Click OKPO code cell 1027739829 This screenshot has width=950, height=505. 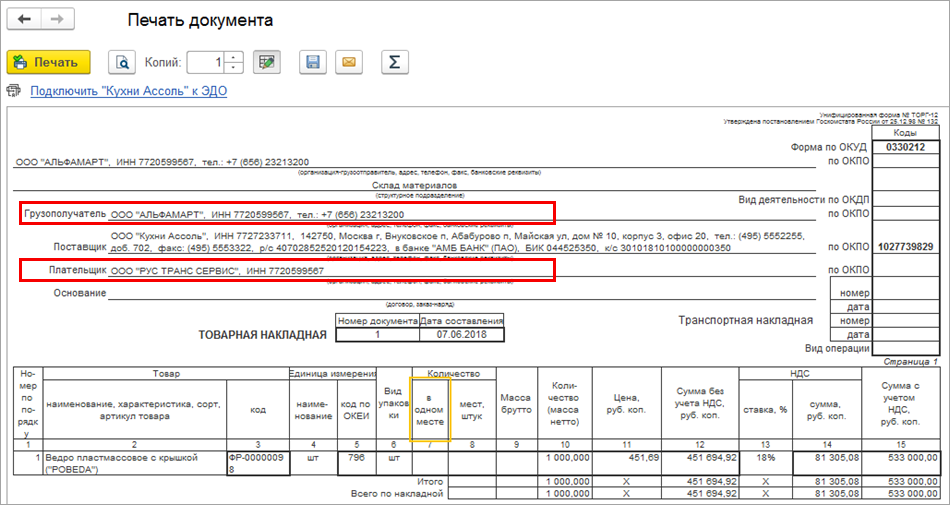905,247
